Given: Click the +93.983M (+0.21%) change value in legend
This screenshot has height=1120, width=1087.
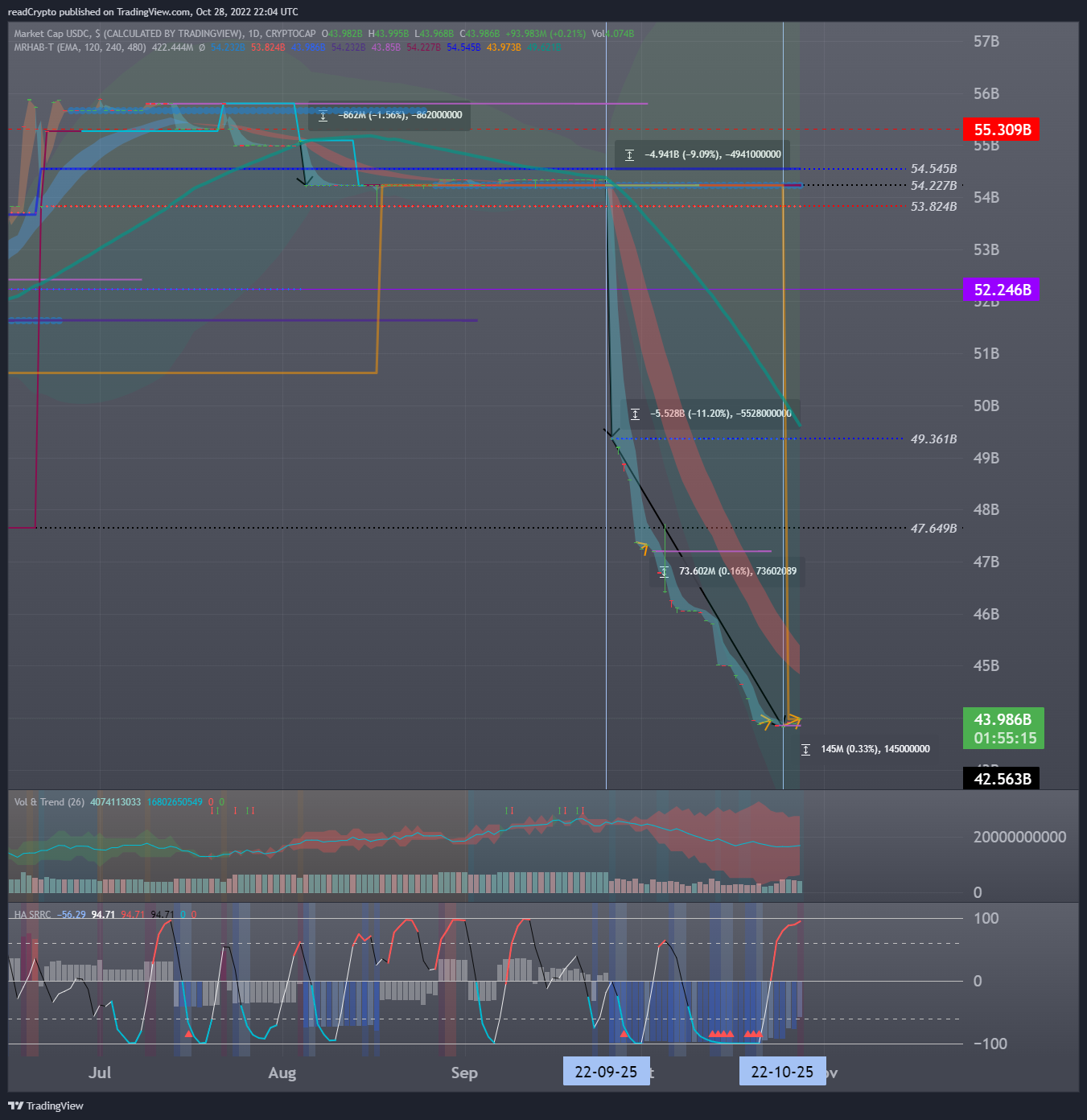Looking at the screenshot, I should (546, 34).
